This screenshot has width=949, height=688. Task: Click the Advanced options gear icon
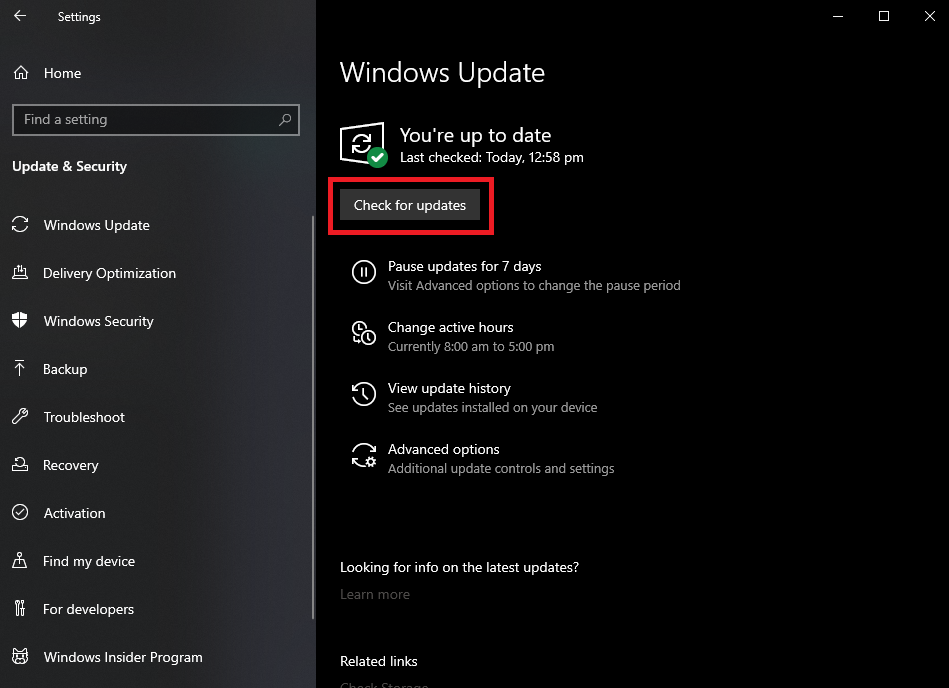tap(364, 456)
